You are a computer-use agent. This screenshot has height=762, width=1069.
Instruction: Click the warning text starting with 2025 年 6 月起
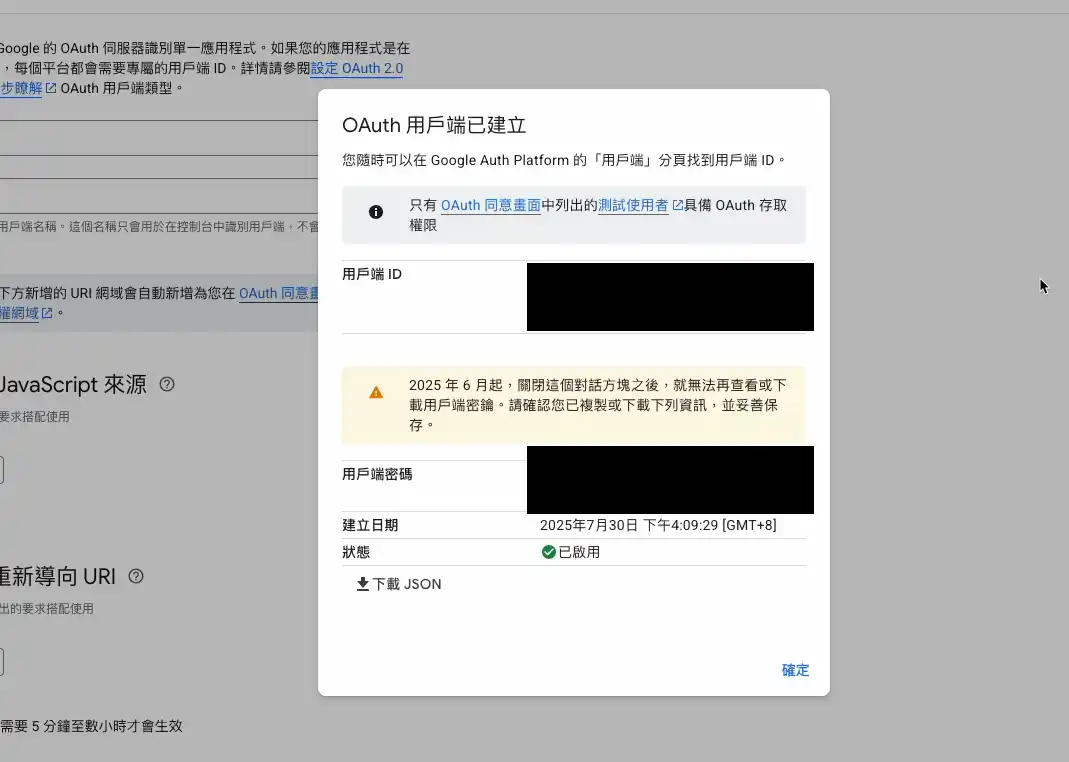tap(598, 405)
